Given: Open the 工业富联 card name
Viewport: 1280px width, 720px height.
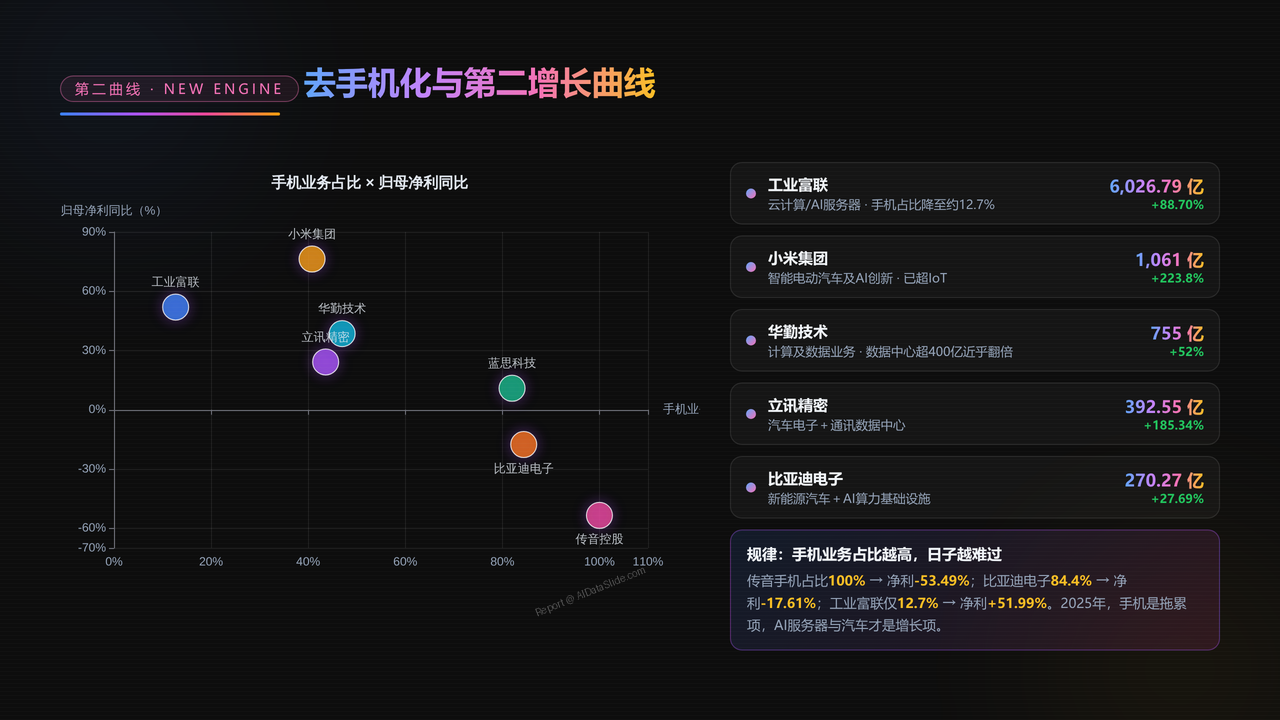Looking at the screenshot, I should [798, 185].
